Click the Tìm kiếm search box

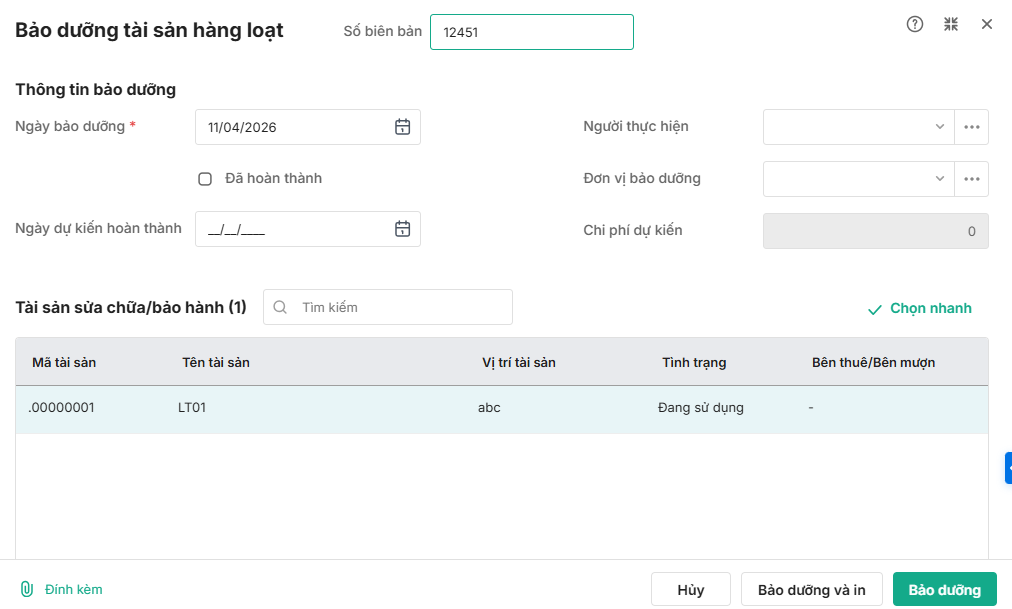coord(400,307)
